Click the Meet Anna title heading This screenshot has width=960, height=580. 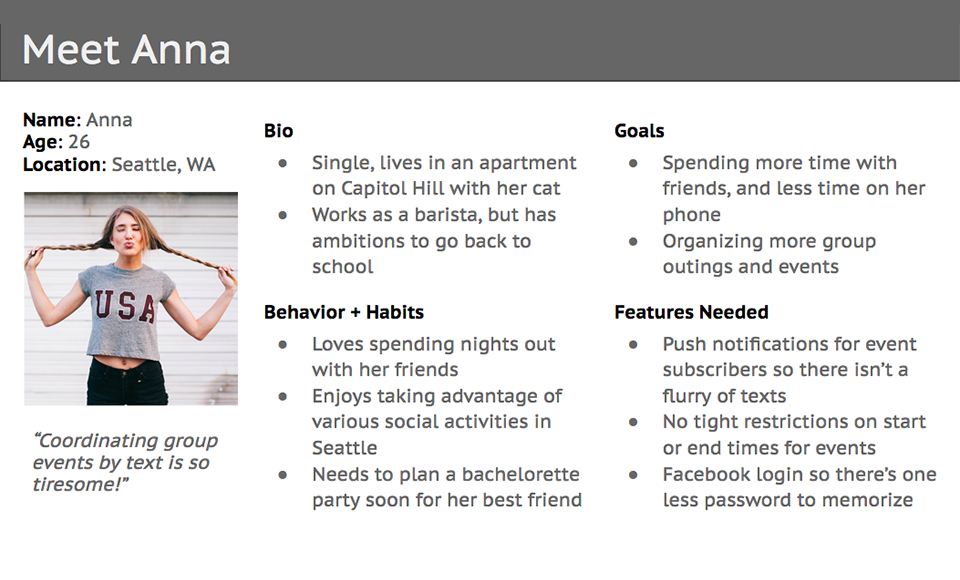pos(126,50)
